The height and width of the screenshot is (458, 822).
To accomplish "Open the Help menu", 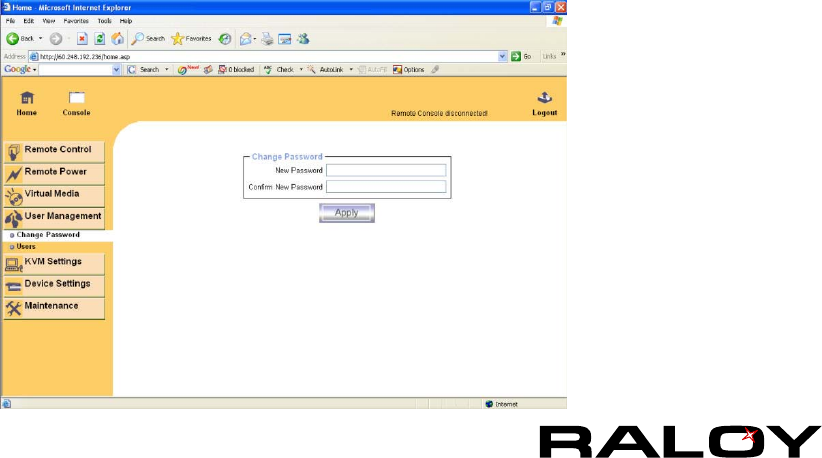I will click(x=126, y=21).
